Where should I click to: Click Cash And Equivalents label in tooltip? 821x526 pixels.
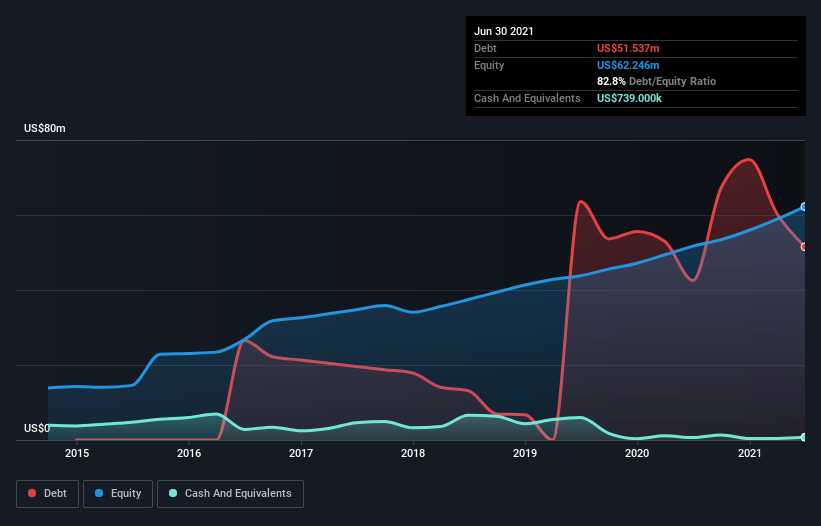click(527, 98)
